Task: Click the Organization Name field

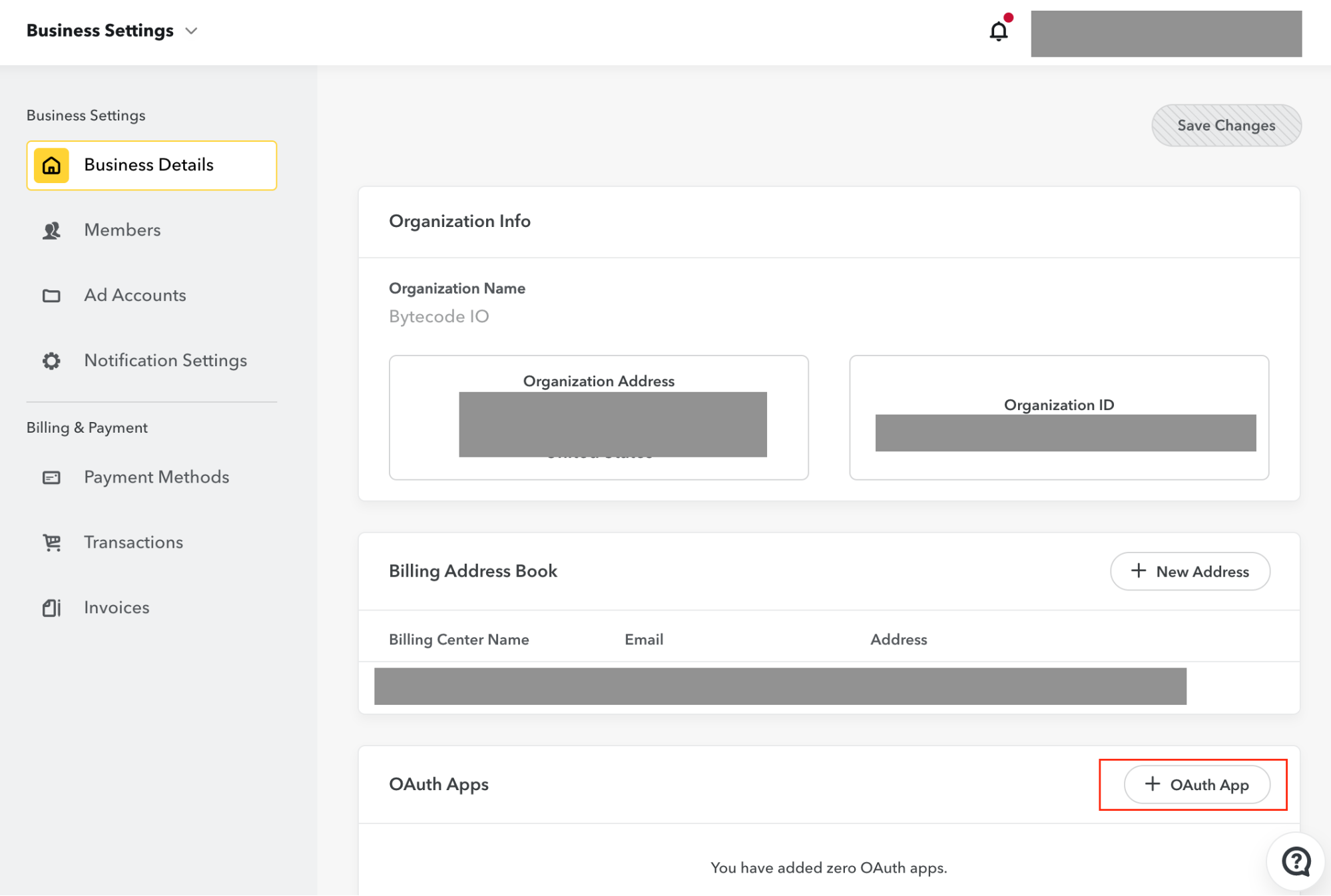Action: pos(439,317)
